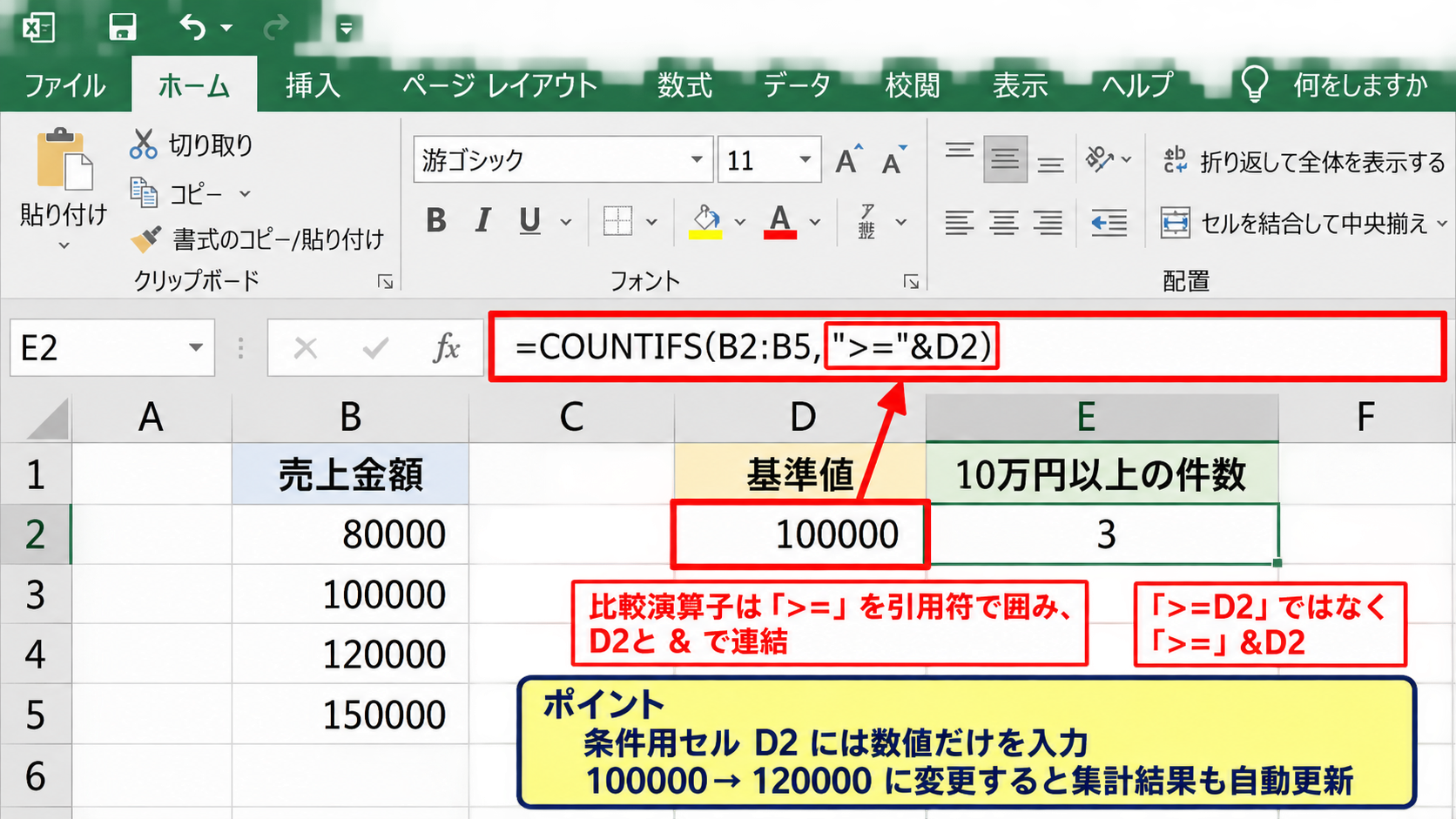Open the ファイル tab
The height and width of the screenshot is (819, 1456).
click(x=65, y=85)
